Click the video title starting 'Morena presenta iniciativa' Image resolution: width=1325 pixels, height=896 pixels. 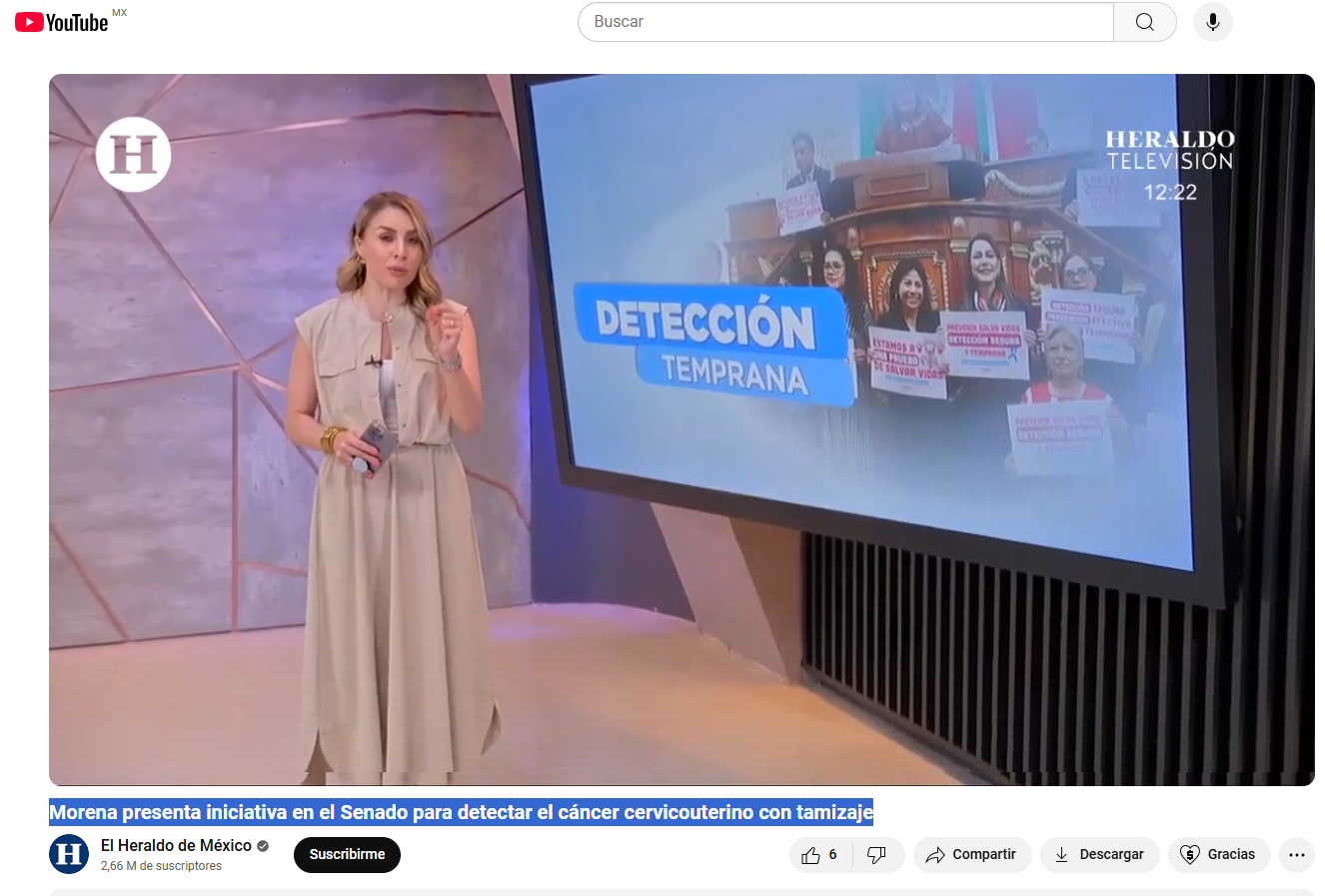[462, 812]
